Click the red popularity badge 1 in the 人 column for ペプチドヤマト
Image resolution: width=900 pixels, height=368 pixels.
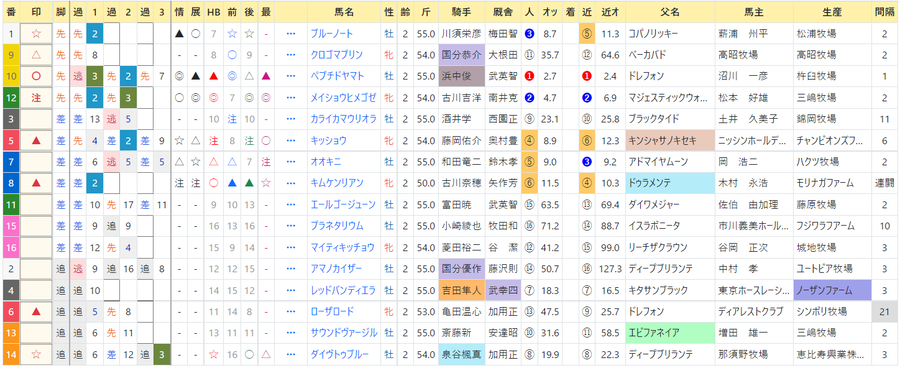pyautogui.click(x=529, y=76)
